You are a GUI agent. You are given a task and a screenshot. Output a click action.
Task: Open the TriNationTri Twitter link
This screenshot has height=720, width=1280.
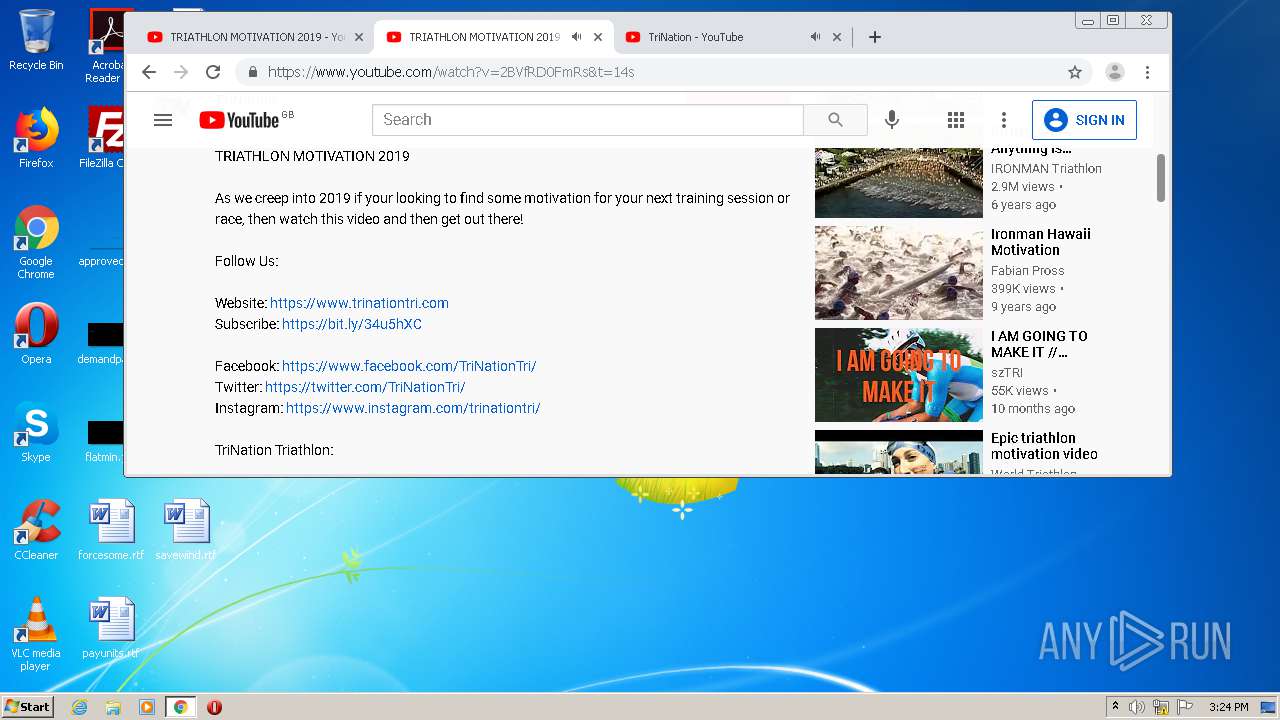(365, 387)
